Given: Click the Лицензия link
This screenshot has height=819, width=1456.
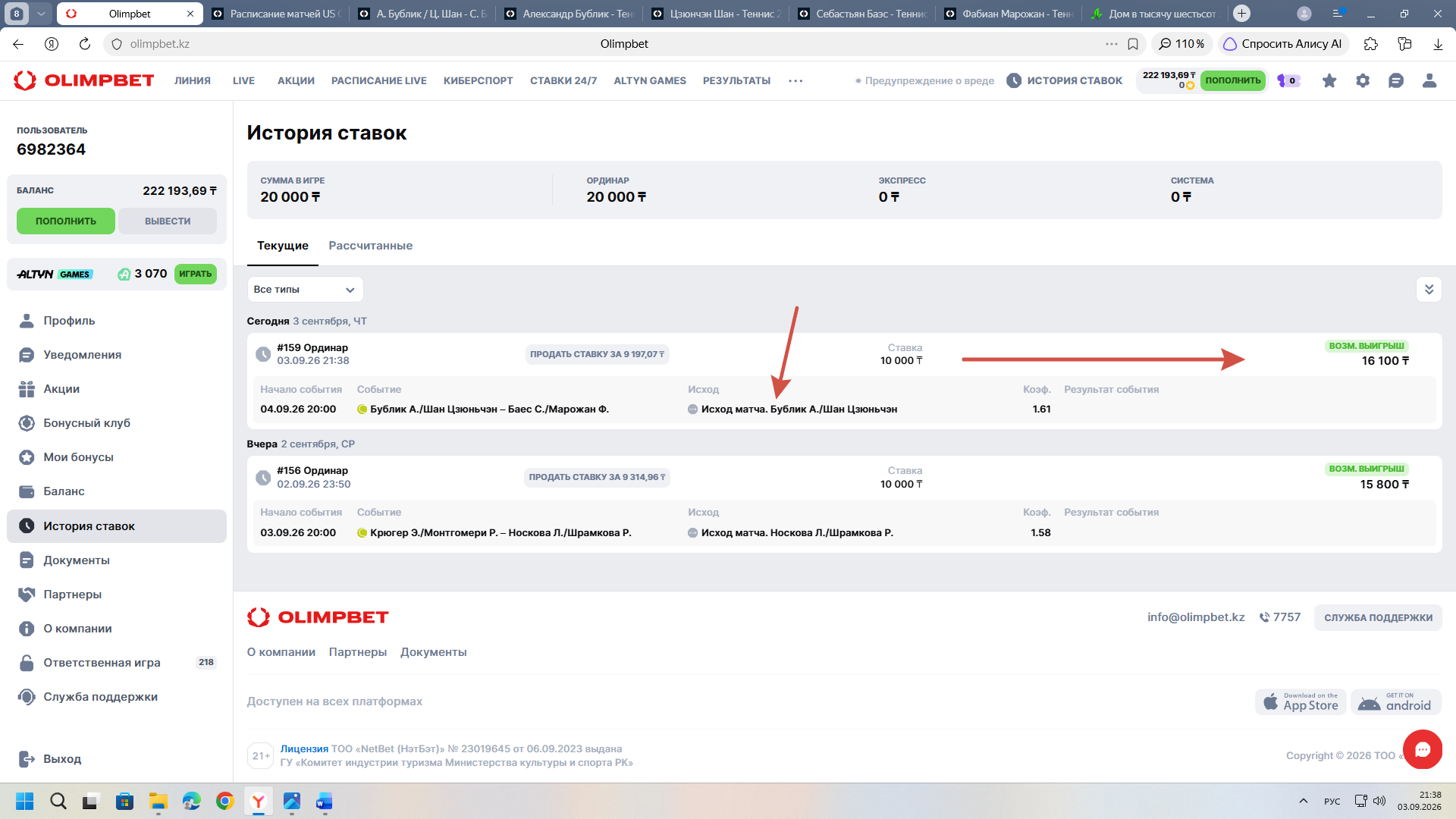Looking at the screenshot, I should point(304,749).
